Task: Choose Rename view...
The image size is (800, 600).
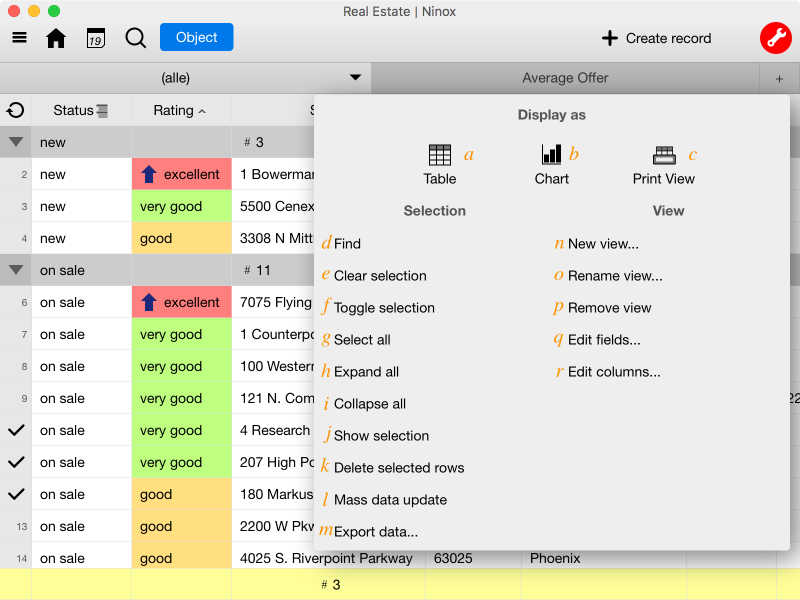Action: click(x=615, y=276)
